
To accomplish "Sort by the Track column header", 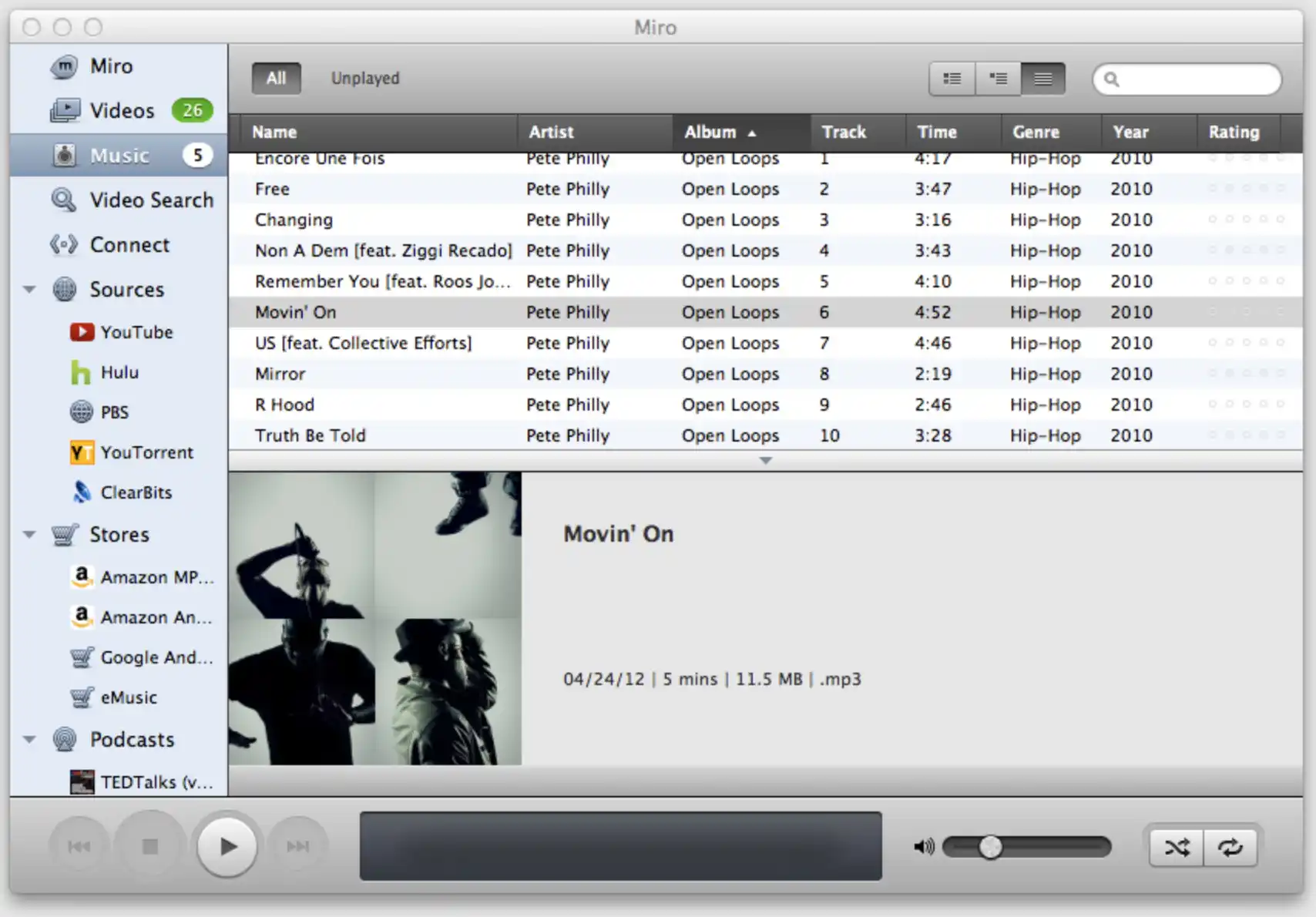I will 858,133.
